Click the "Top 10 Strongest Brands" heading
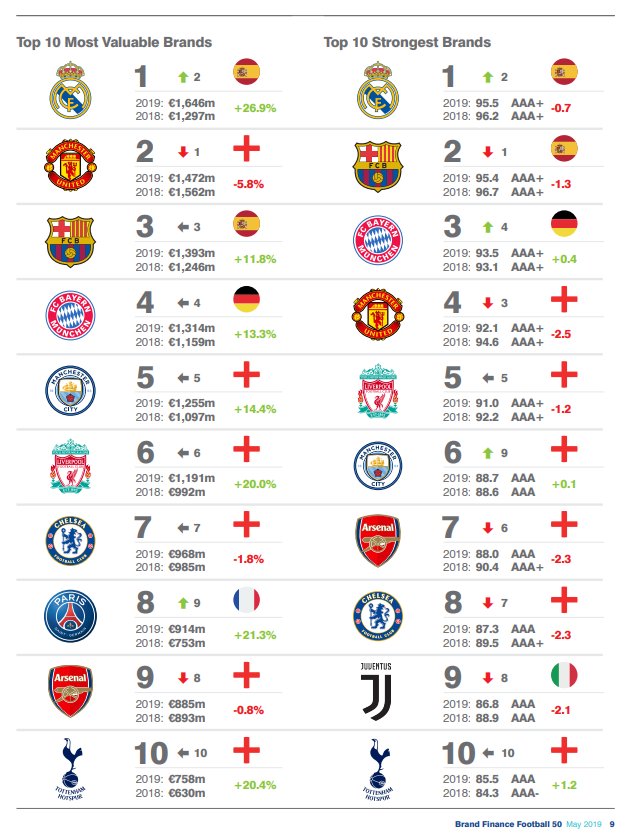 click(x=407, y=42)
